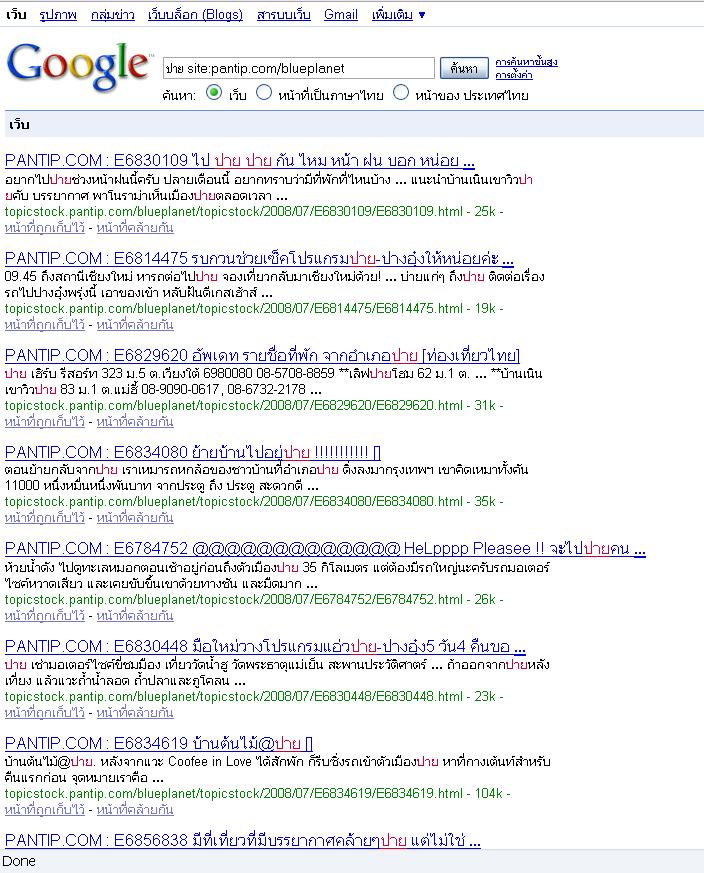Click the Done status bar text
Image resolution: width=704 pixels, height=873 pixels.
(19, 861)
